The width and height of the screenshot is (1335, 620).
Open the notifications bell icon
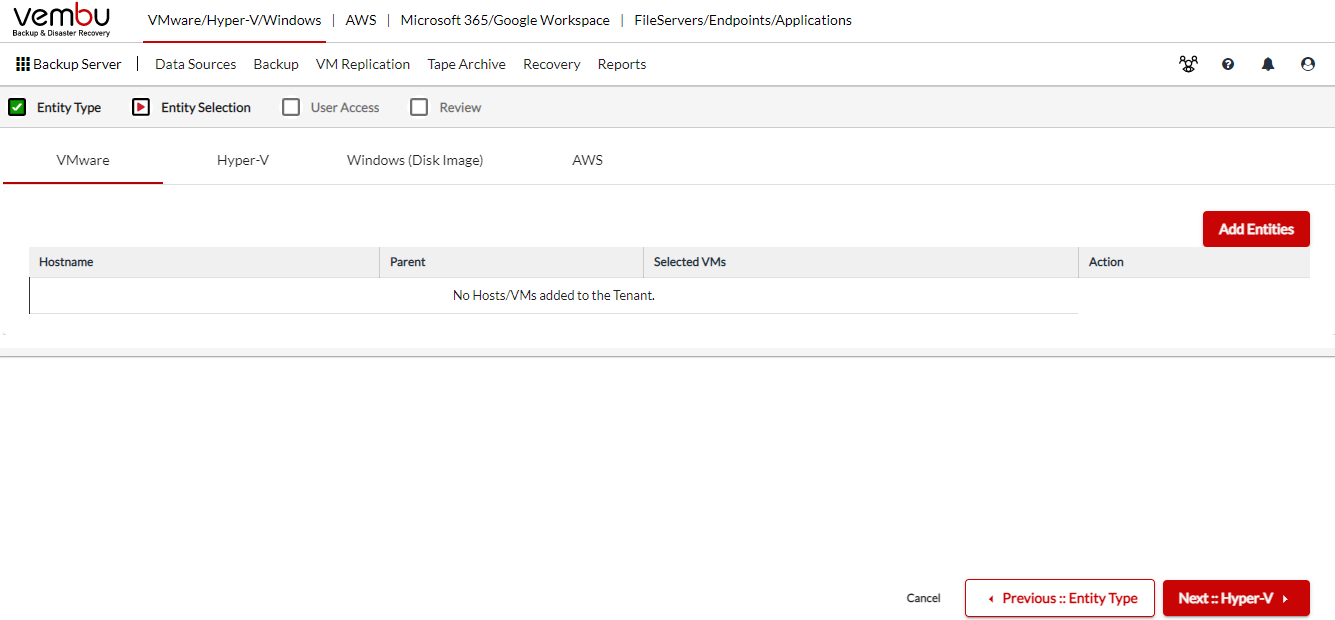1268,64
